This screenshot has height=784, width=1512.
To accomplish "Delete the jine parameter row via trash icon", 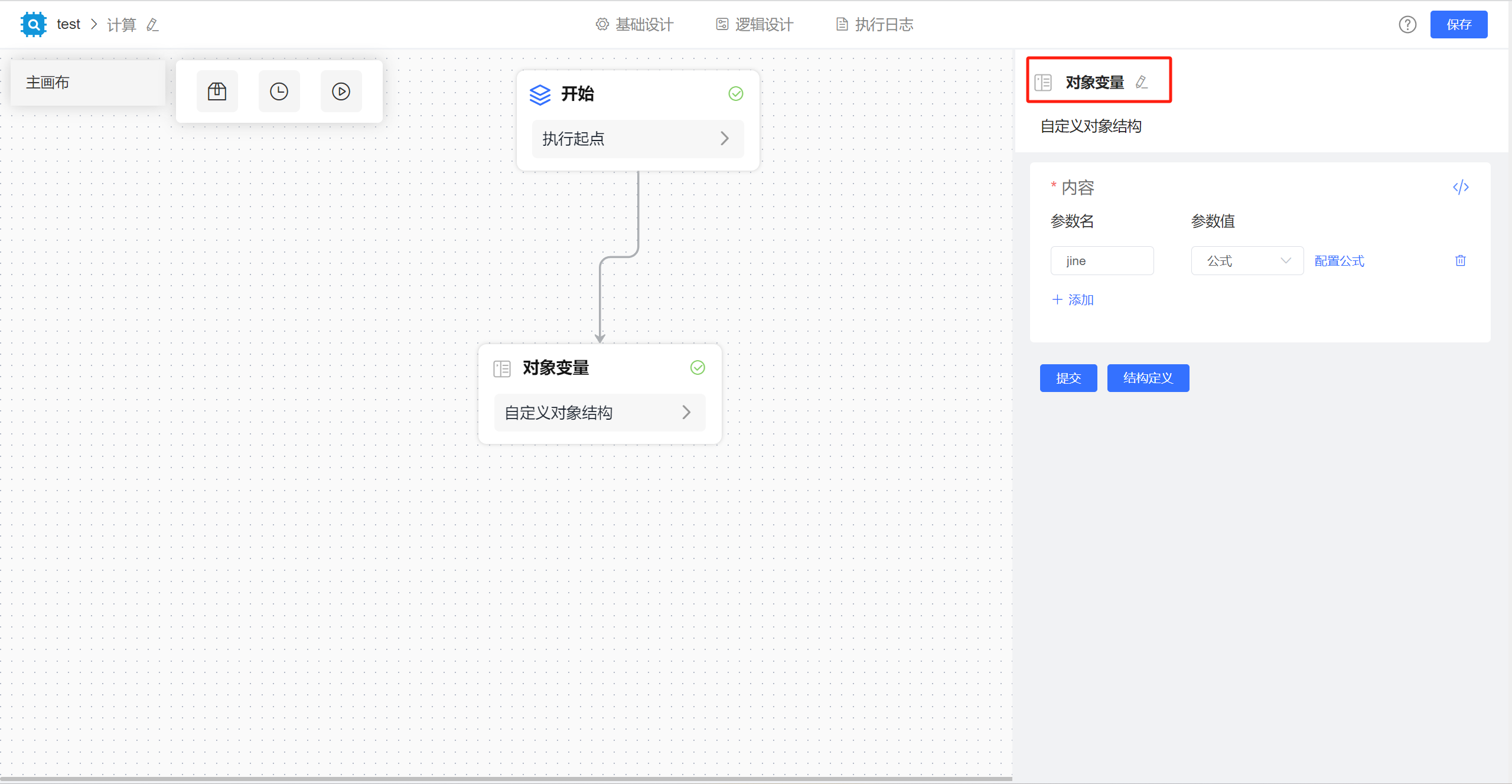I will [1460, 260].
